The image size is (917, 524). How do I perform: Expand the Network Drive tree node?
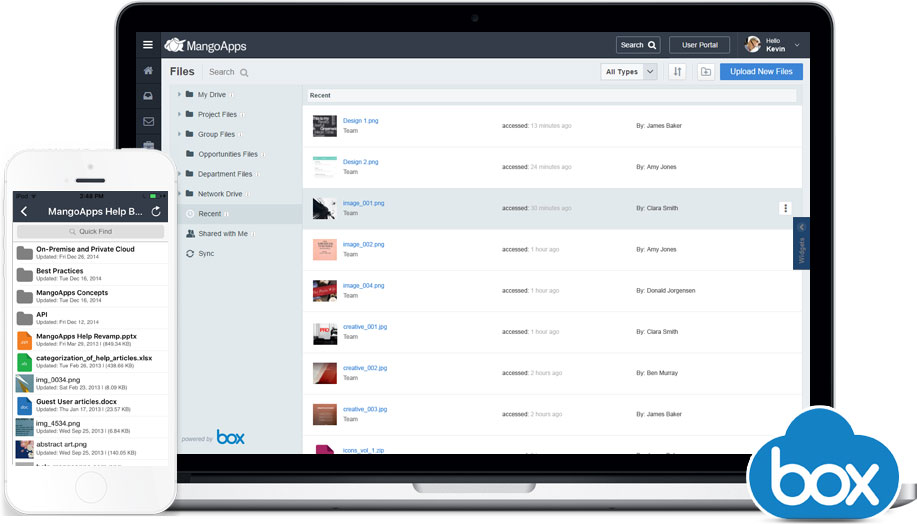pos(179,194)
